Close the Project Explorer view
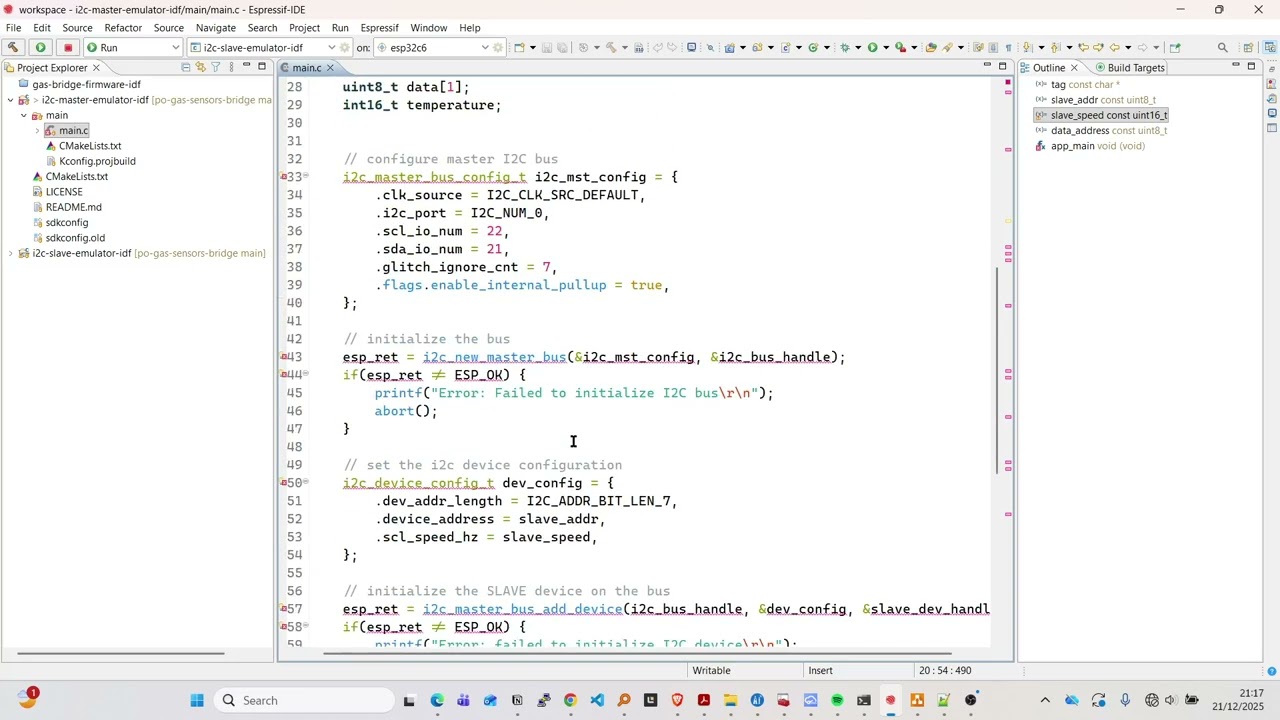 96,67
